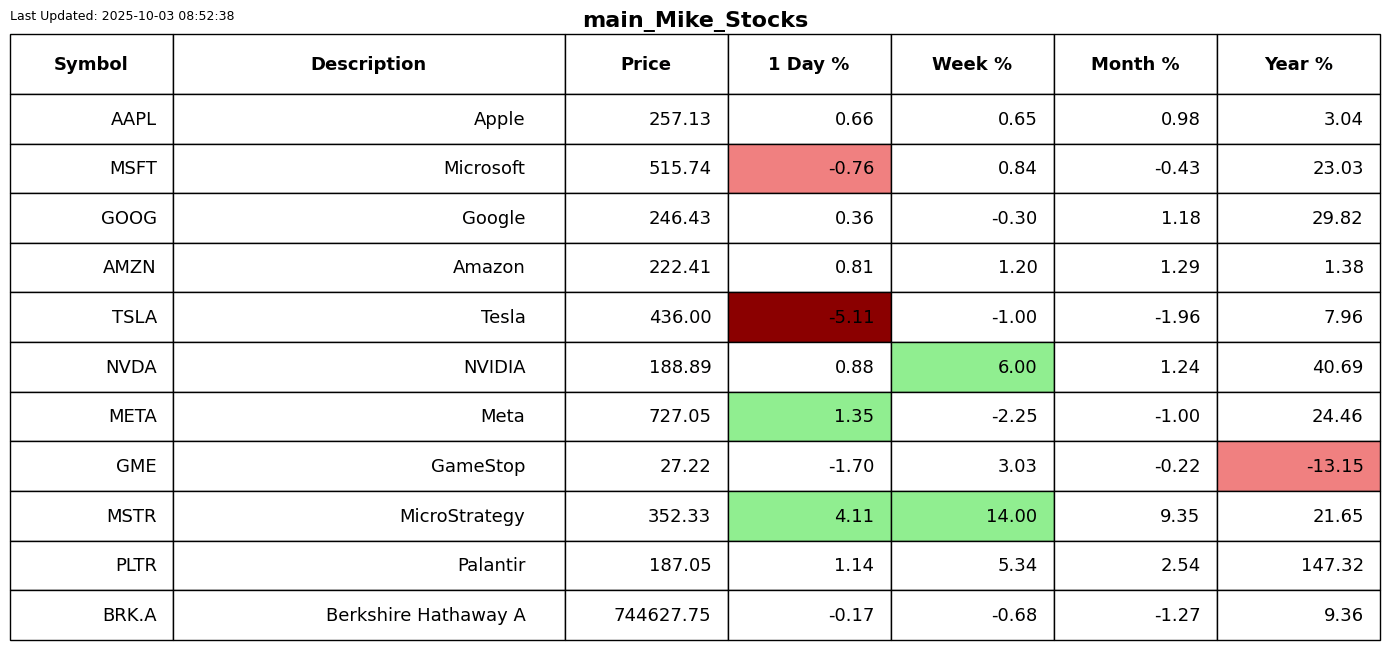1390x650 pixels.
Task: Select the AAPL symbol cell
Action: tap(91, 119)
